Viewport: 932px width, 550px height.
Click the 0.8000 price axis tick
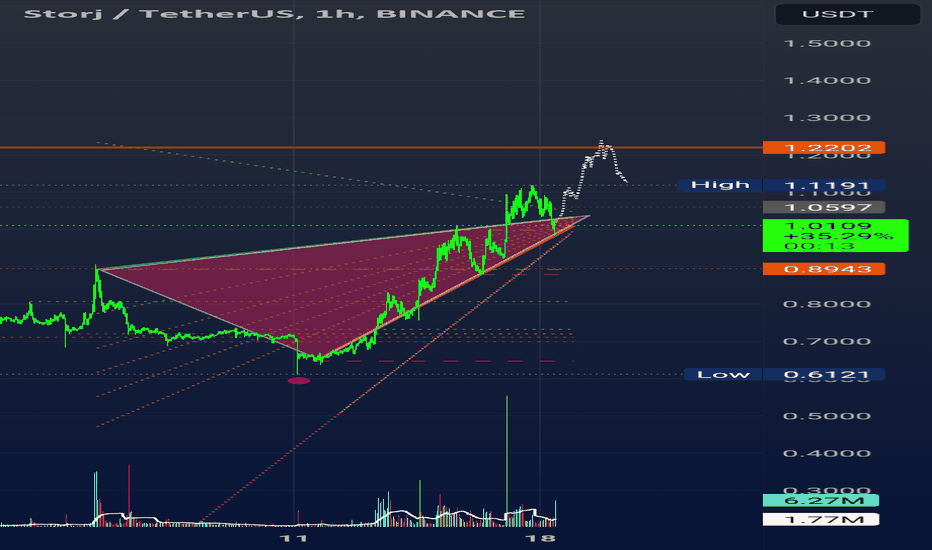(x=827, y=304)
